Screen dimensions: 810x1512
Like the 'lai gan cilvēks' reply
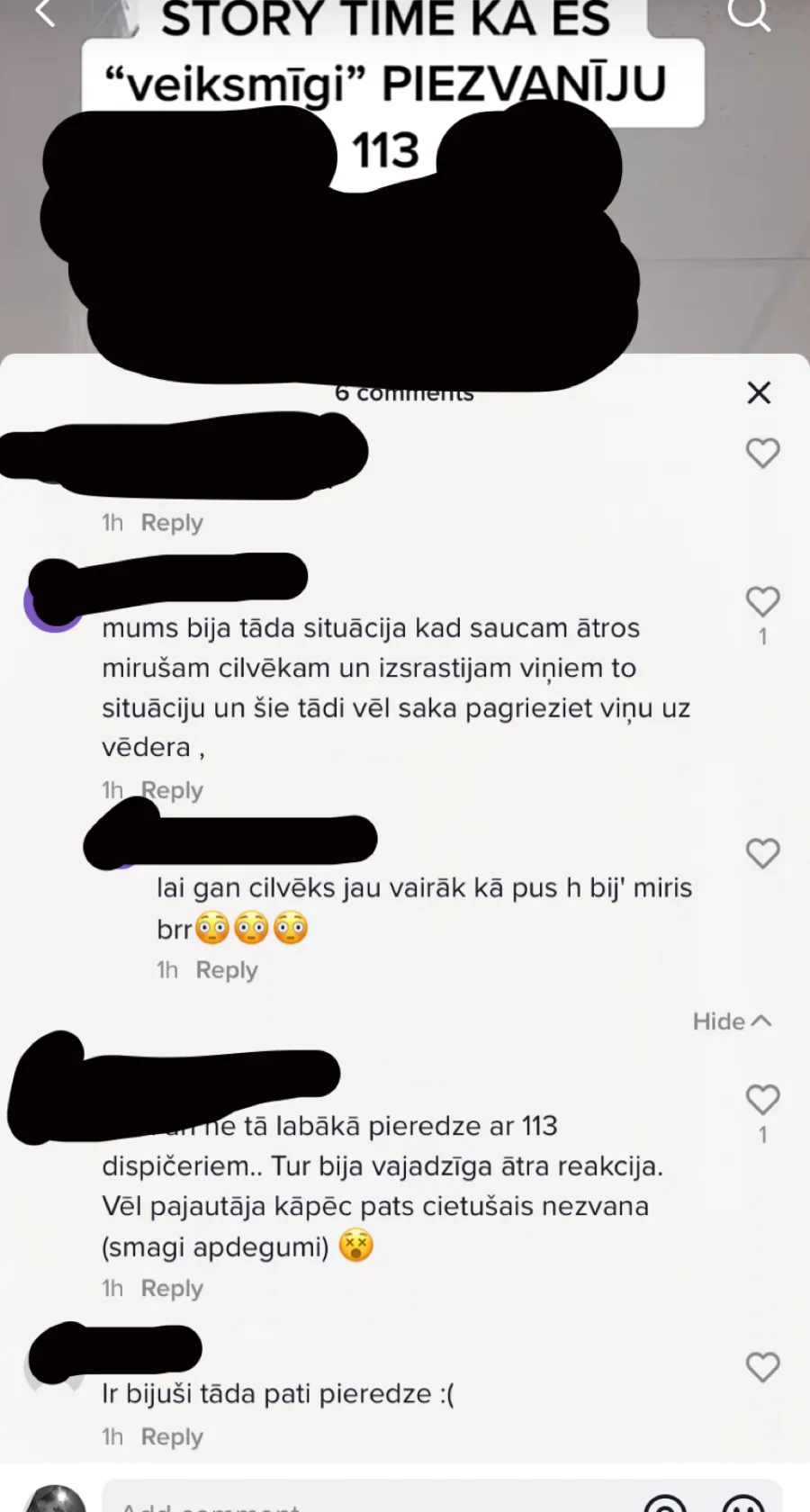tap(762, 853)
